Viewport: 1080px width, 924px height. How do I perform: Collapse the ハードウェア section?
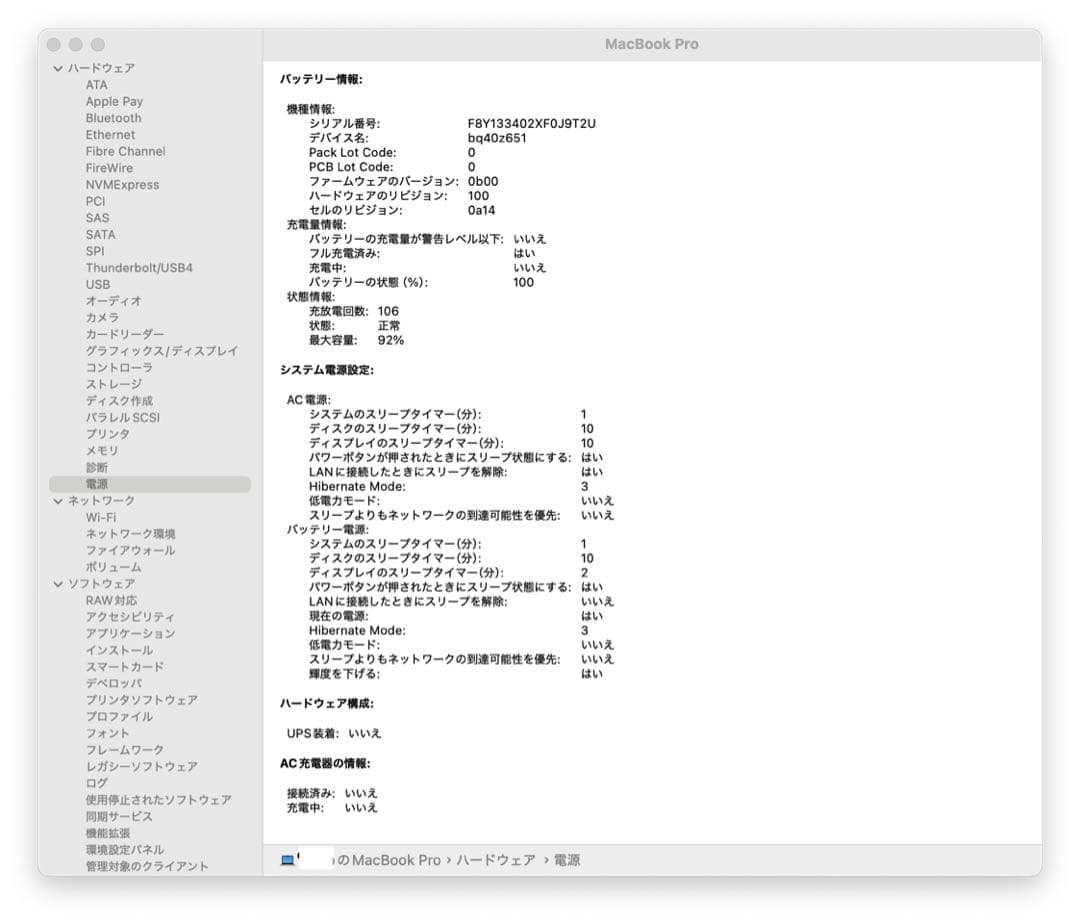[x=57, y=67]
